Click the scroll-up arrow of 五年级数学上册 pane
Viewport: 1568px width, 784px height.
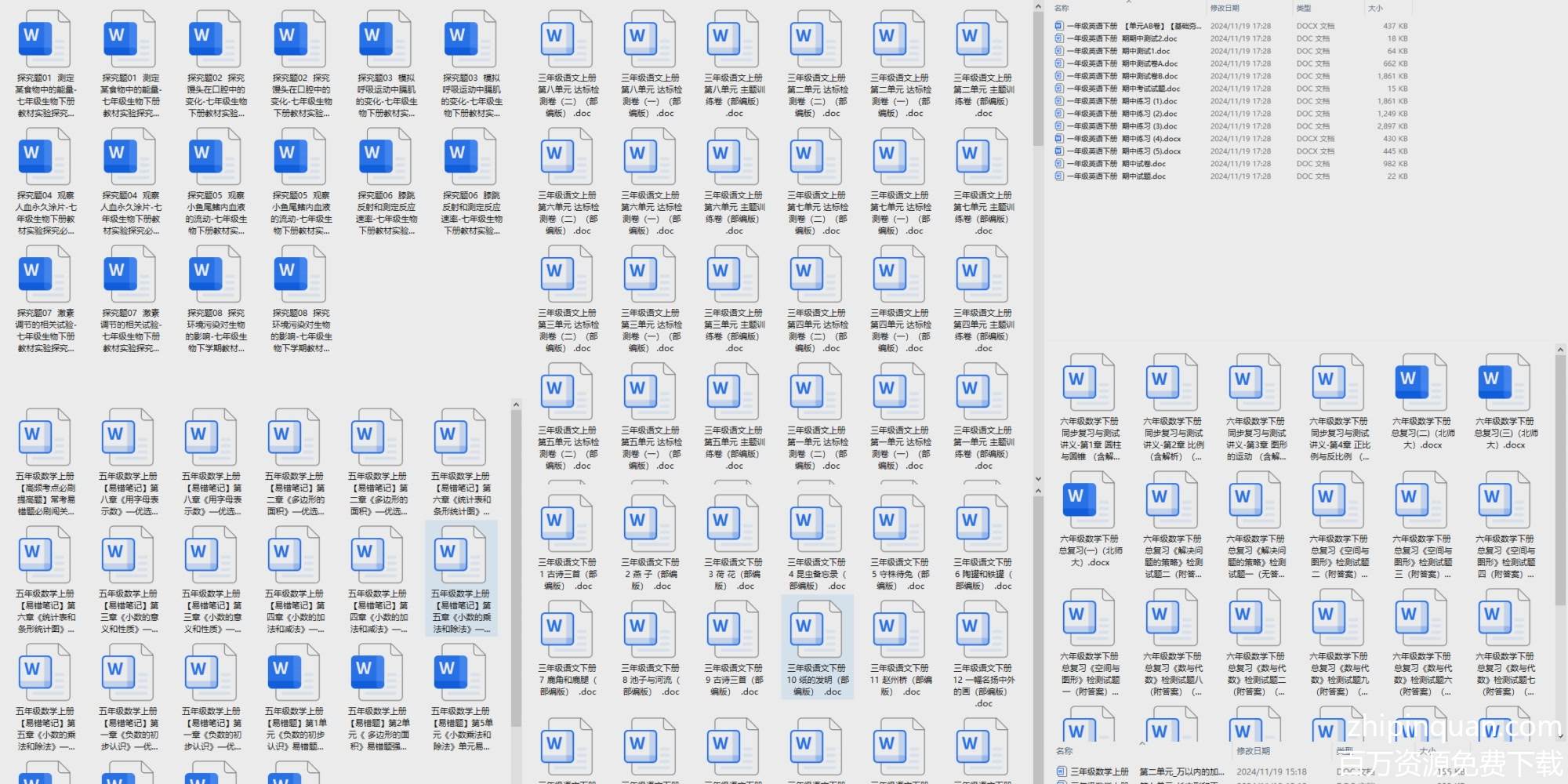click(516, 405)
